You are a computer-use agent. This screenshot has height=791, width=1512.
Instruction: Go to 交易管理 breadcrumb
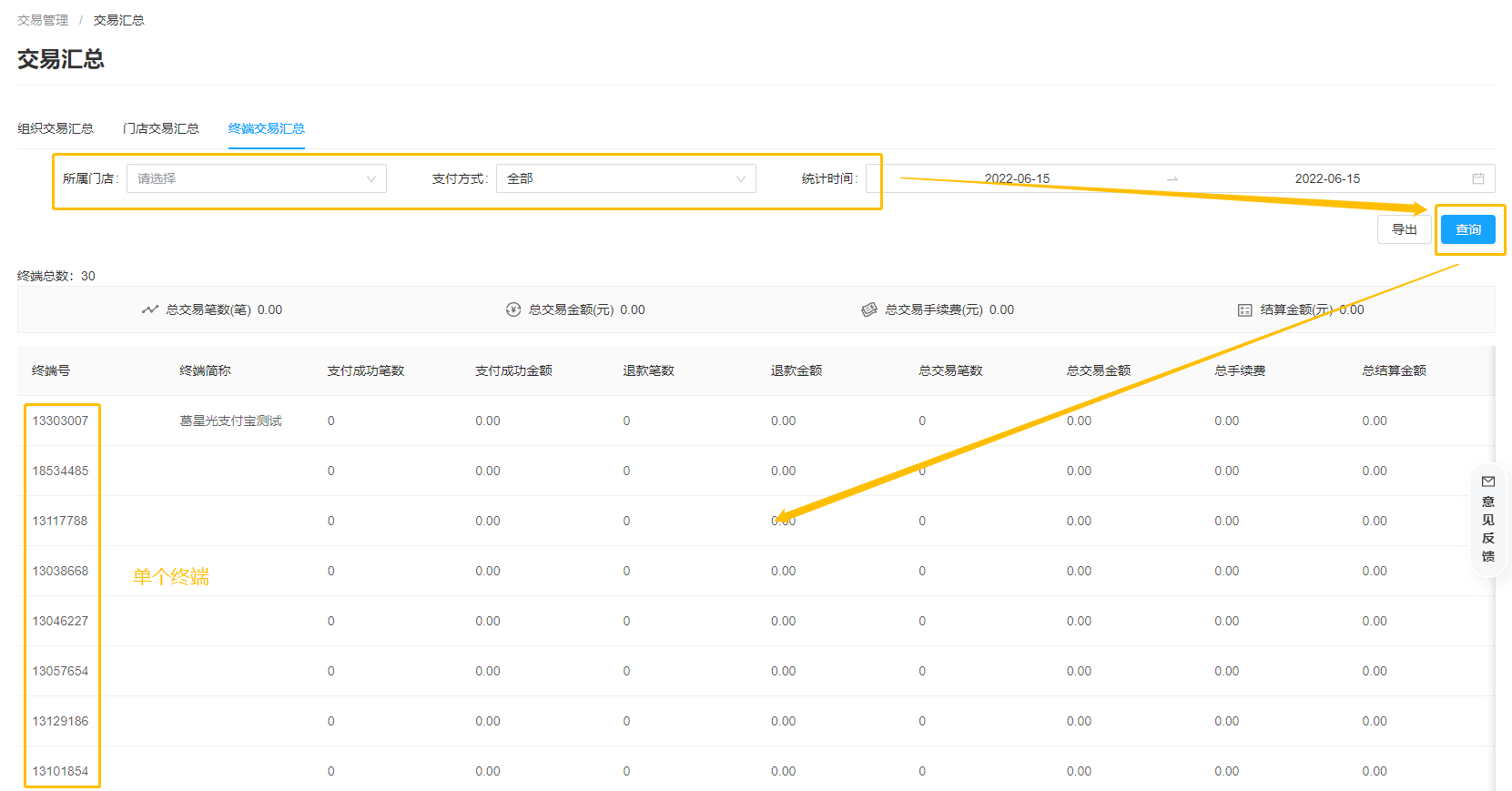pyautogui.click(x=43, y=20)
